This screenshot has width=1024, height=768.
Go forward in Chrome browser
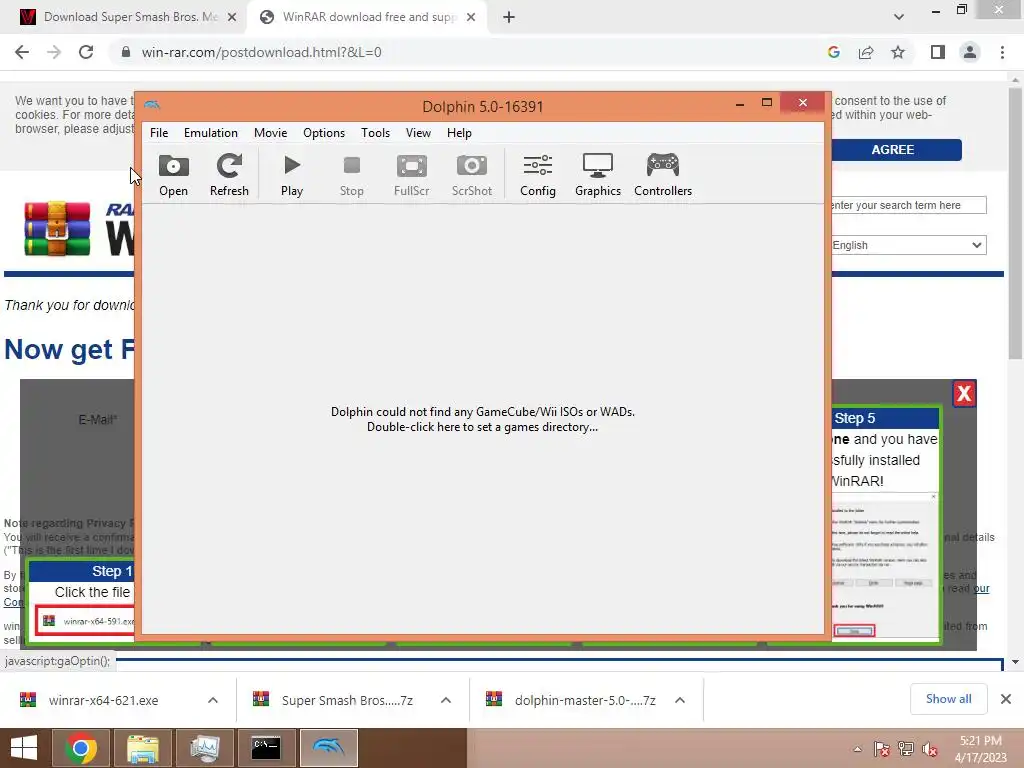pyautogui.click(x=54, y=52)
